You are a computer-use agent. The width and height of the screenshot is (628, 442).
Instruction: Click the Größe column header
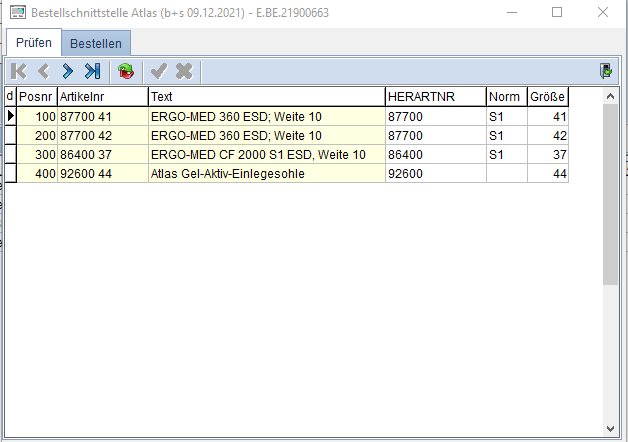pyautogui.click(x=548, y=97)
